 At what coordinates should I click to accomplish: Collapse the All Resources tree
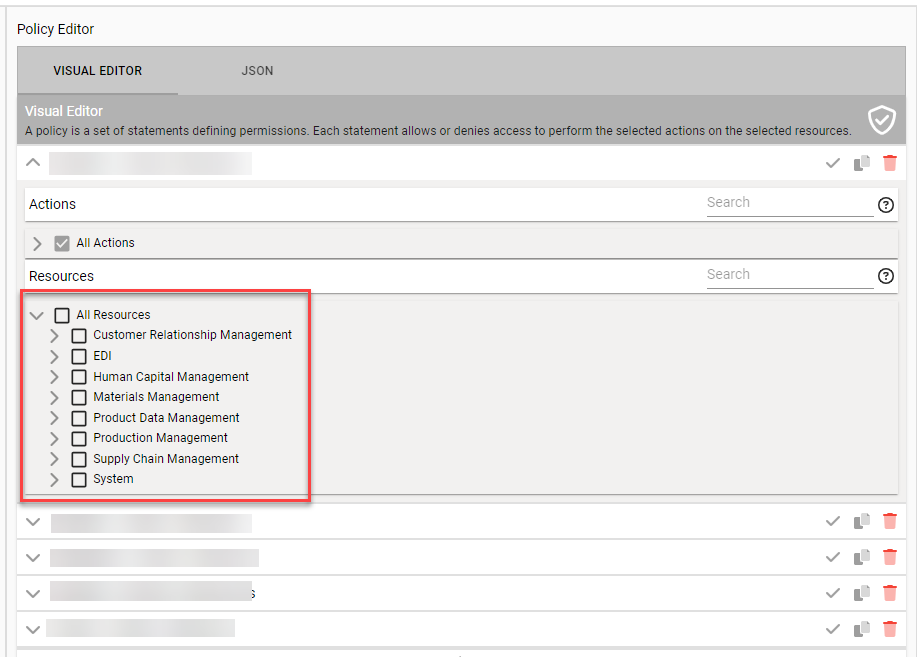[37, 315]
